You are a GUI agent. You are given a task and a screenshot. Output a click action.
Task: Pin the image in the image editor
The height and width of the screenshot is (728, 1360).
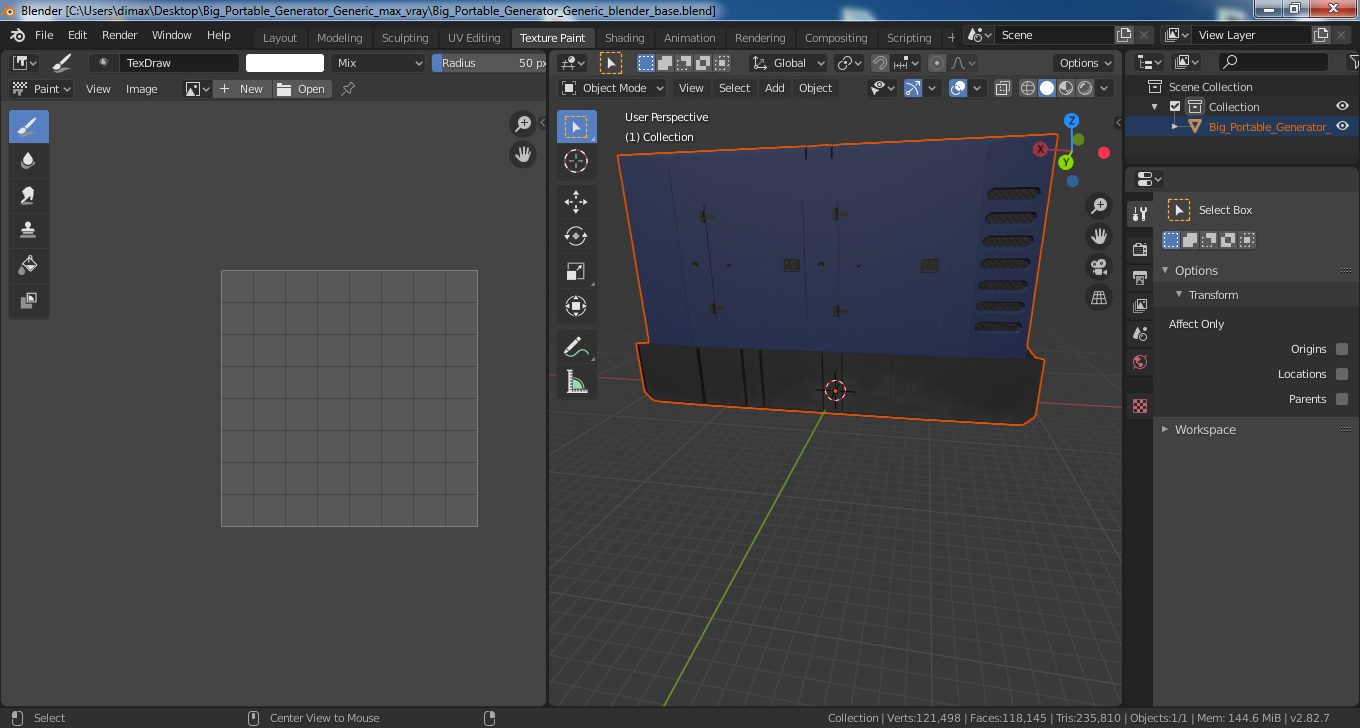point(348,89)
